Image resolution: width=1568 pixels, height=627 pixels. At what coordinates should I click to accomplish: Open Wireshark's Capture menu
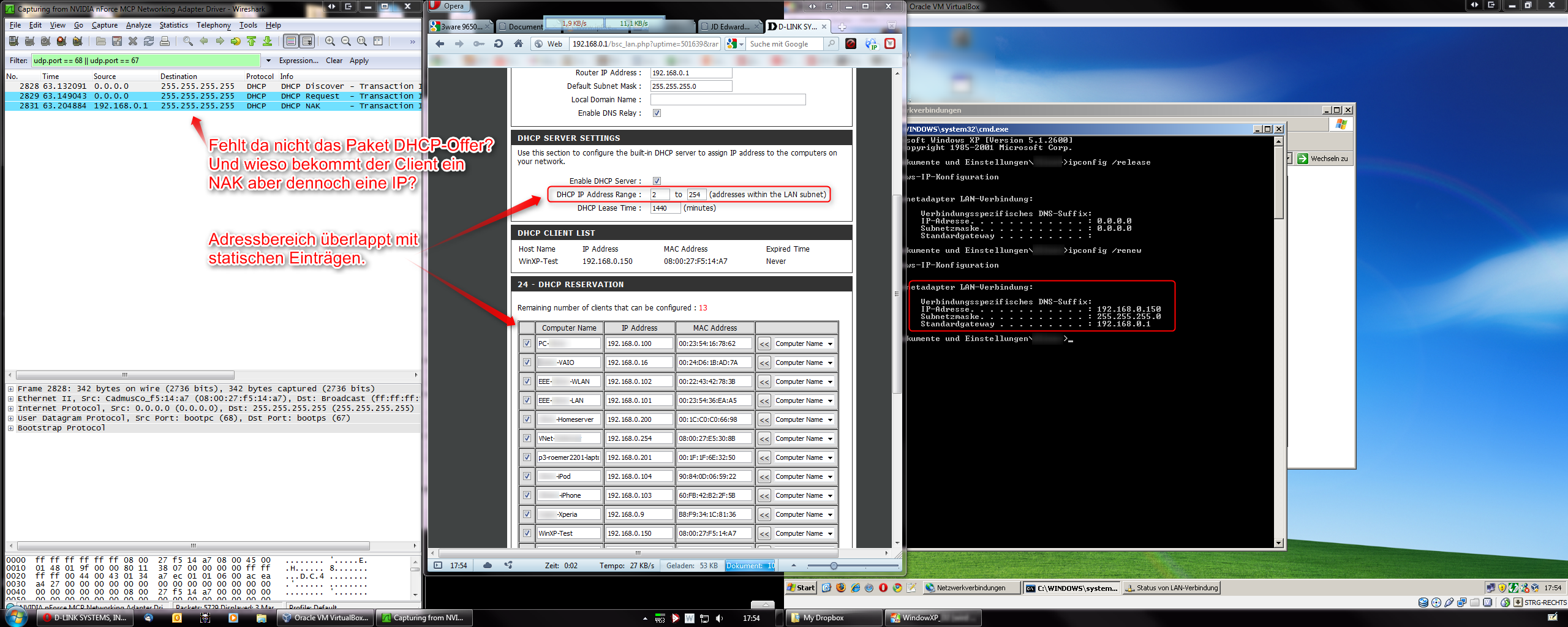pos(105,25)
